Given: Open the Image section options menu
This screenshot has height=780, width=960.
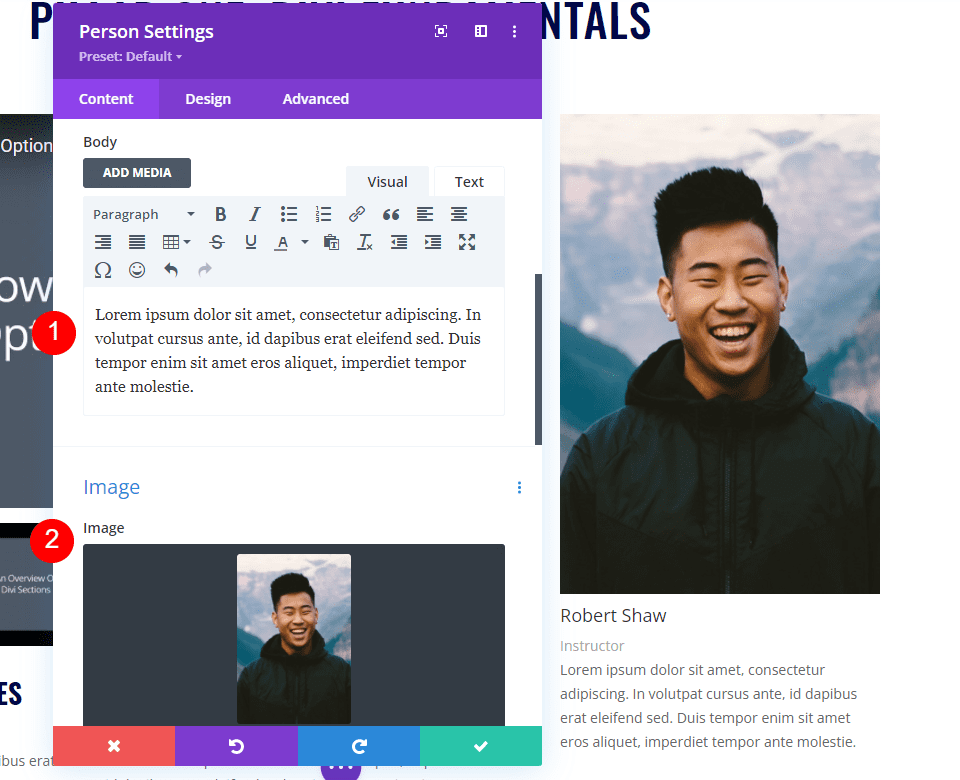Looking at the screenshot, I should tap(519, 487).
